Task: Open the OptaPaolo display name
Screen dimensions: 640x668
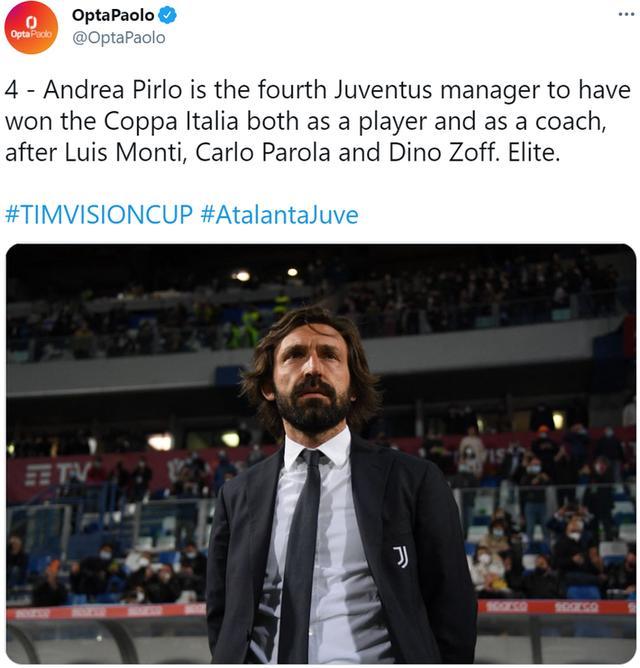Action: point(113,15)
